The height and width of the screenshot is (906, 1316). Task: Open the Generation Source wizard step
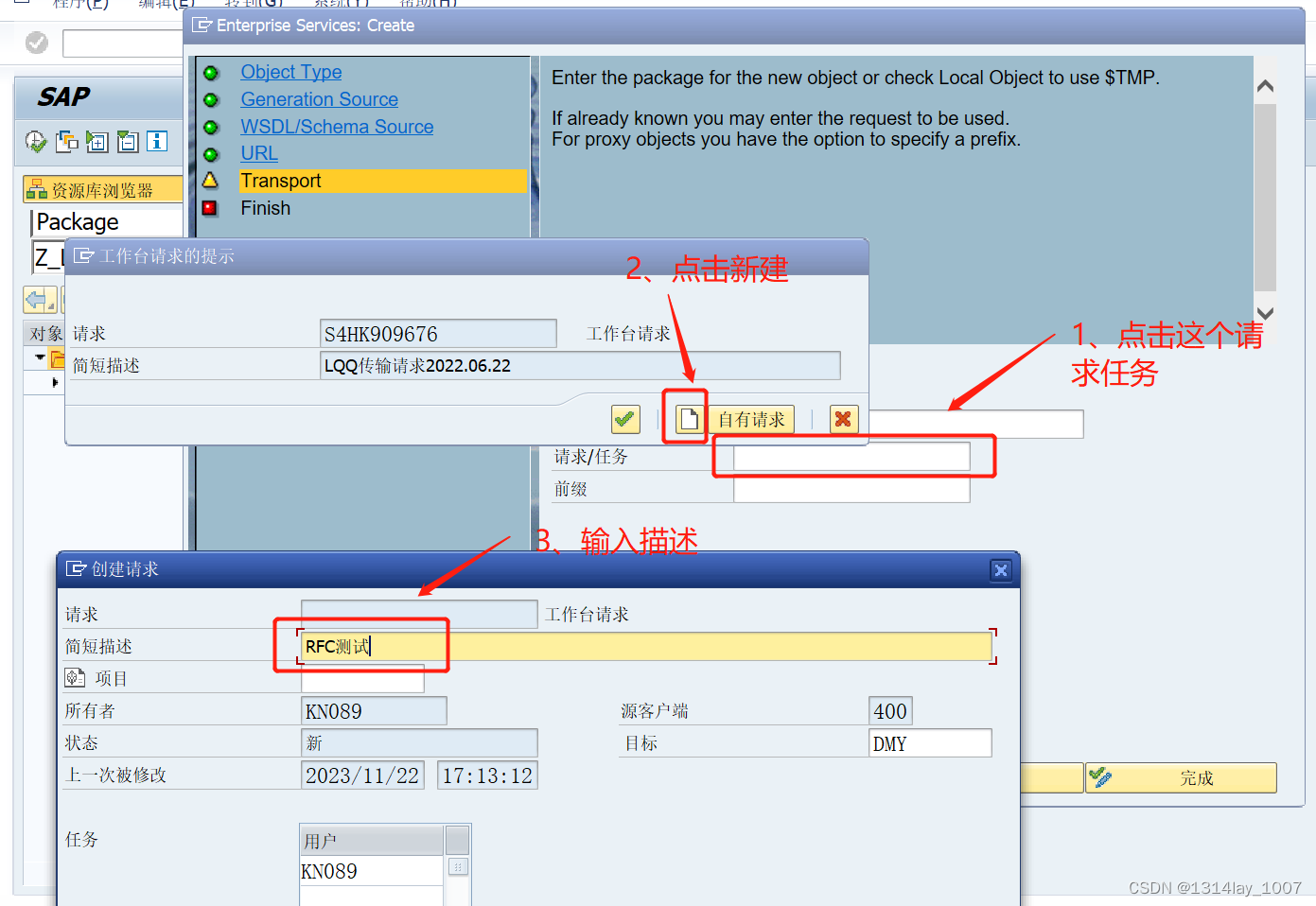coord(319,99)
